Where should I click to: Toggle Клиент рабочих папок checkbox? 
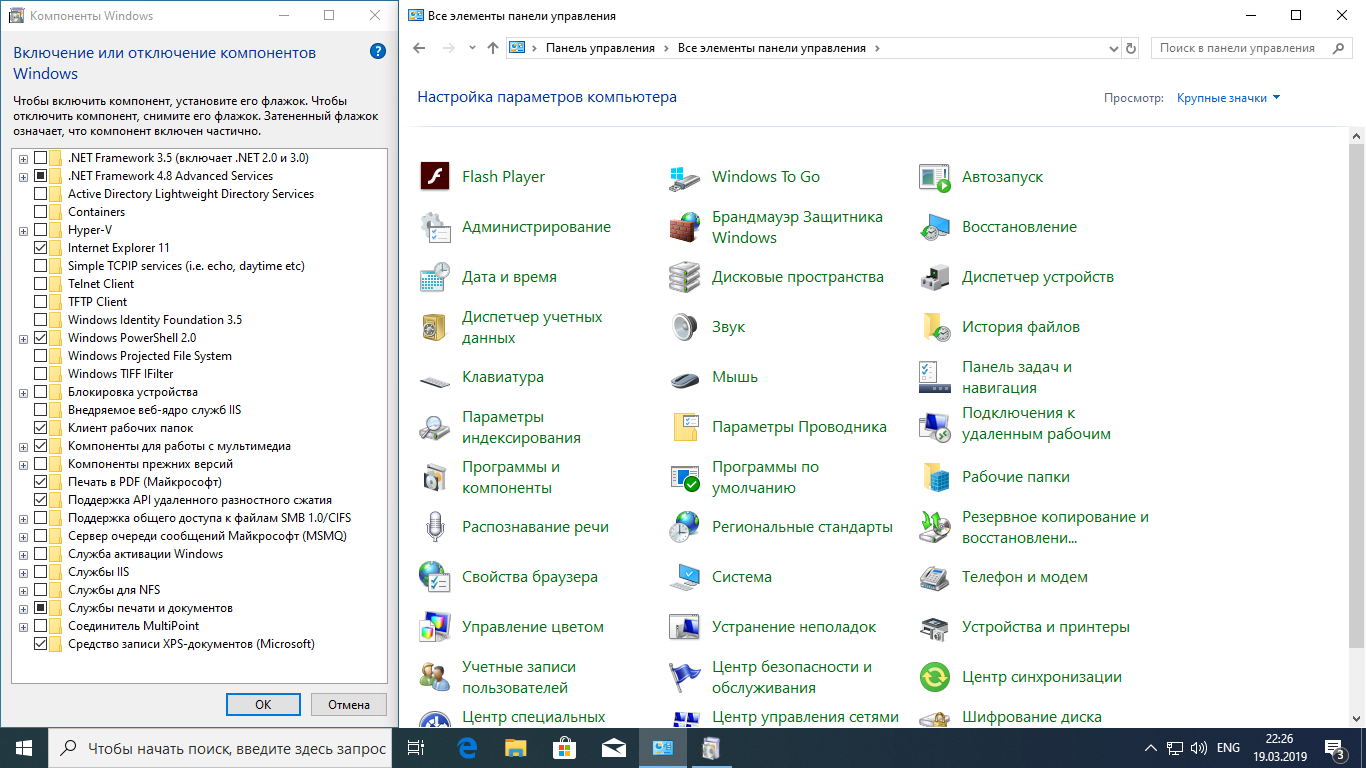click(40, 428)
